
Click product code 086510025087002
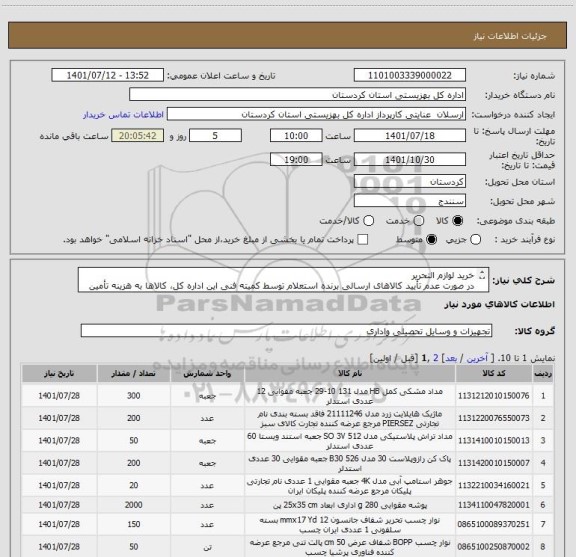coord(493,547)
